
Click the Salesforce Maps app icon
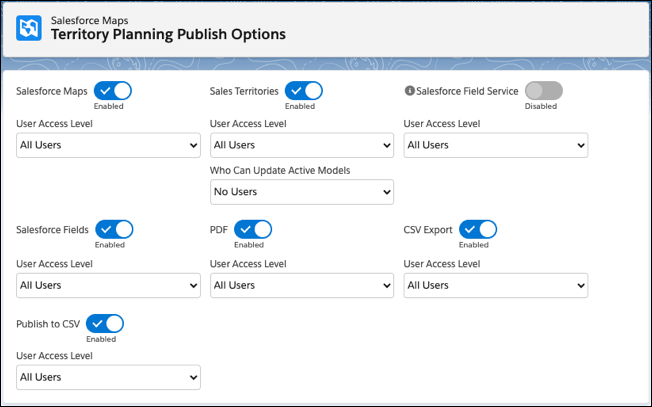(29, 28)
